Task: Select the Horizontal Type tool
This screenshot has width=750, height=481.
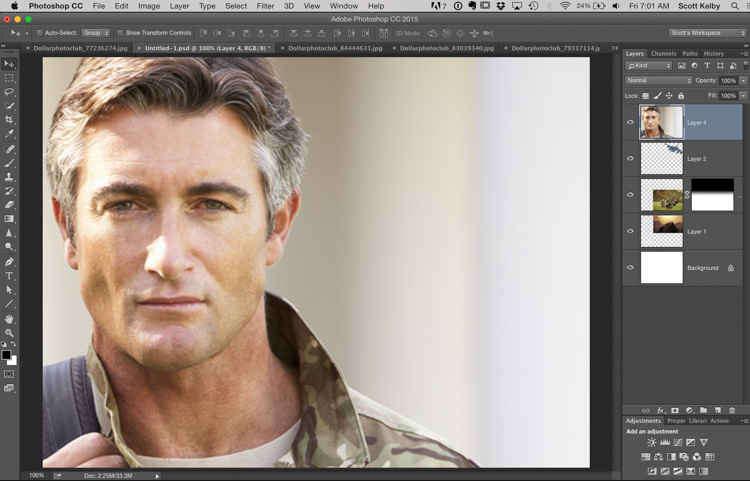Action: [x=10, y=275]
